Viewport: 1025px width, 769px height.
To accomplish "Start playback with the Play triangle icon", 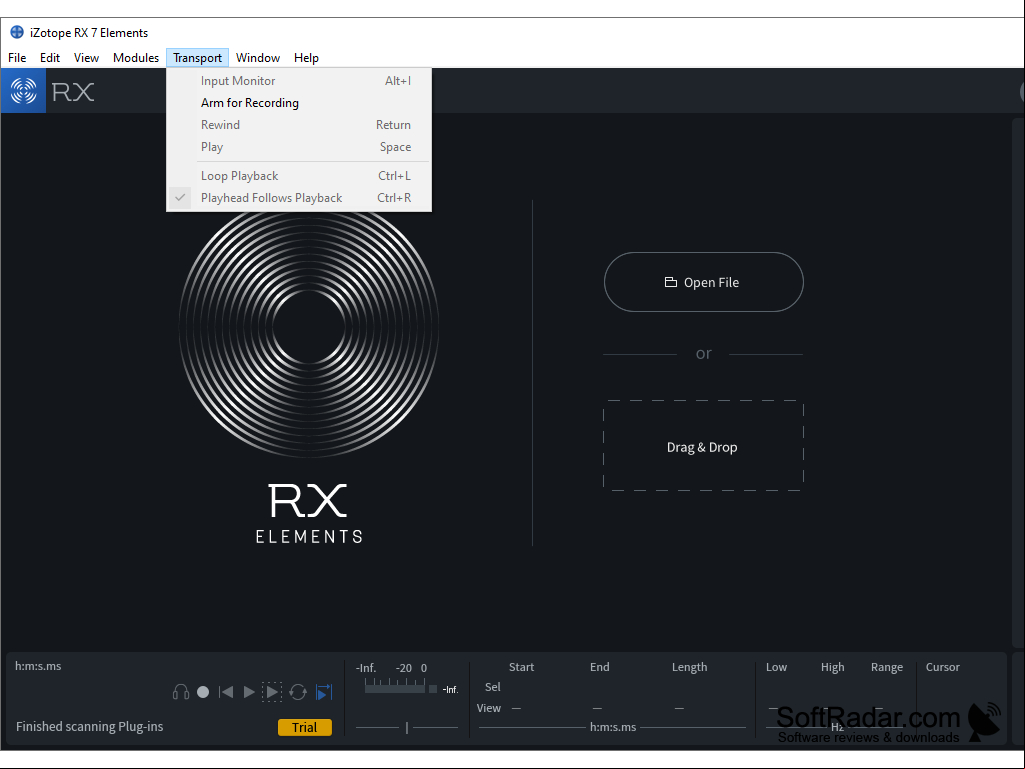I will 249,692.
